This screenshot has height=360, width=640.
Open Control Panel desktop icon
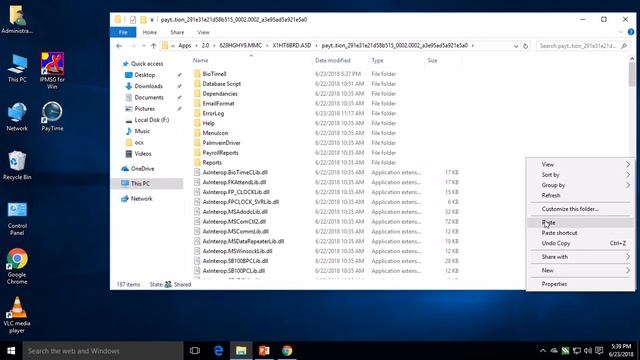tap(17, 218)
